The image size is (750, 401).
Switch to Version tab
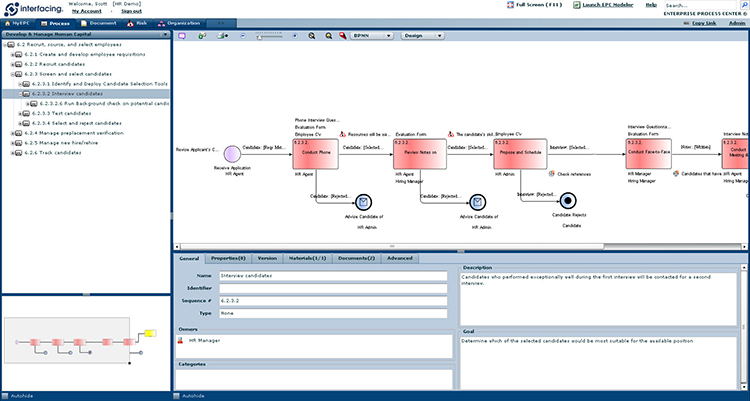point(267,258)
